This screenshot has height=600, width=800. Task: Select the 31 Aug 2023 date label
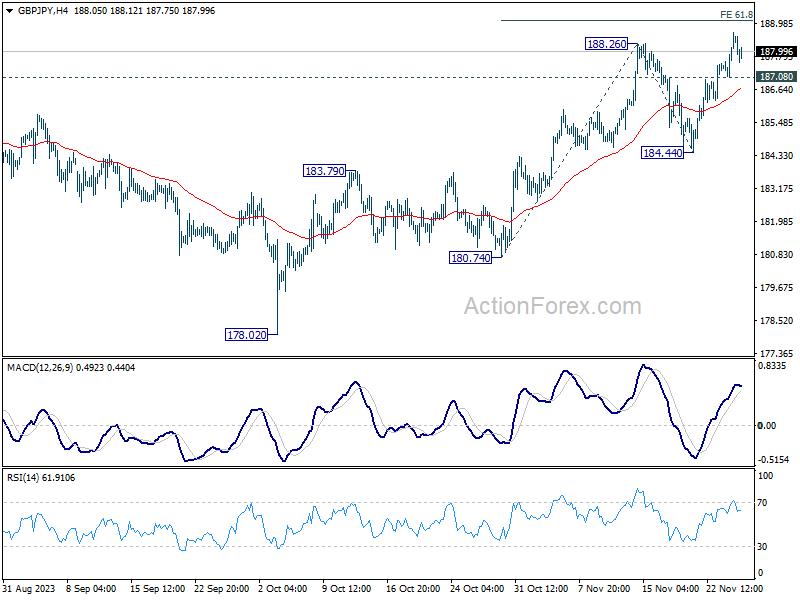click(29, 588)
